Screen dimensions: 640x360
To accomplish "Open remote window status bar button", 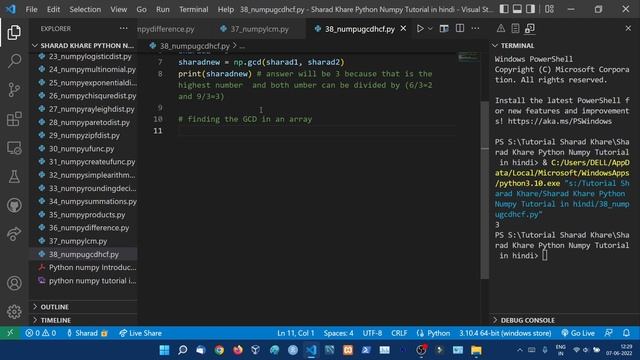I will point(10,333).
